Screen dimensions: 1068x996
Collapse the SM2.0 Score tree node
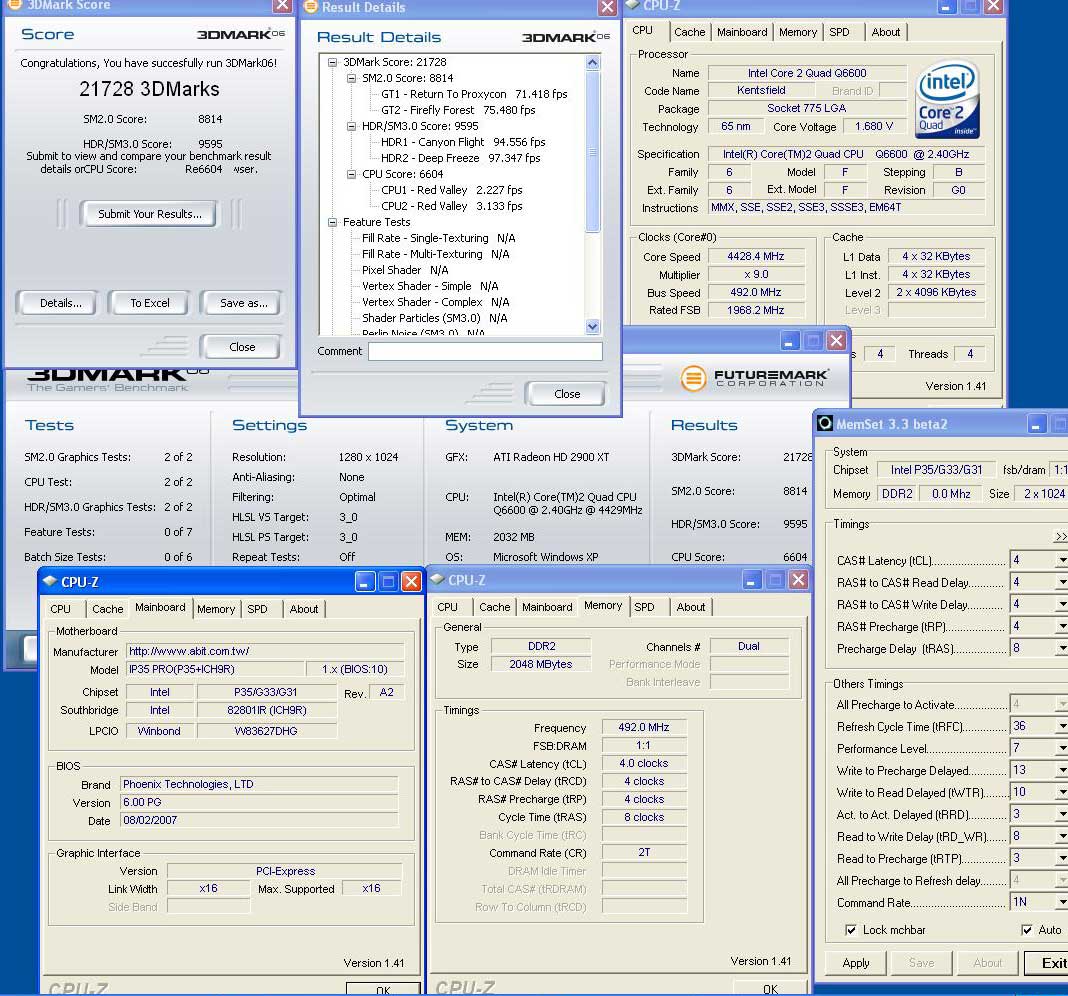(x=351, y=78)
